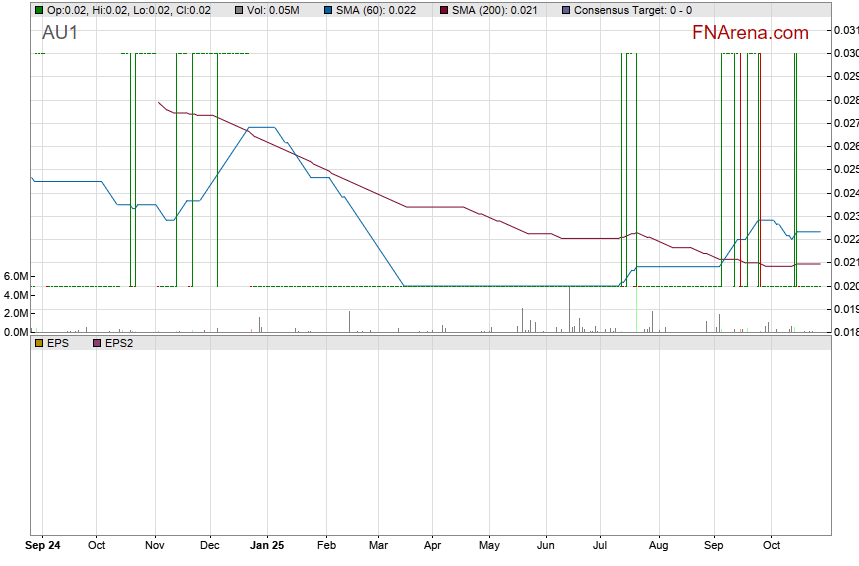Click the dark red SMA (200) swatch
Screen dimensions: 859x566
tap(443, 10)
